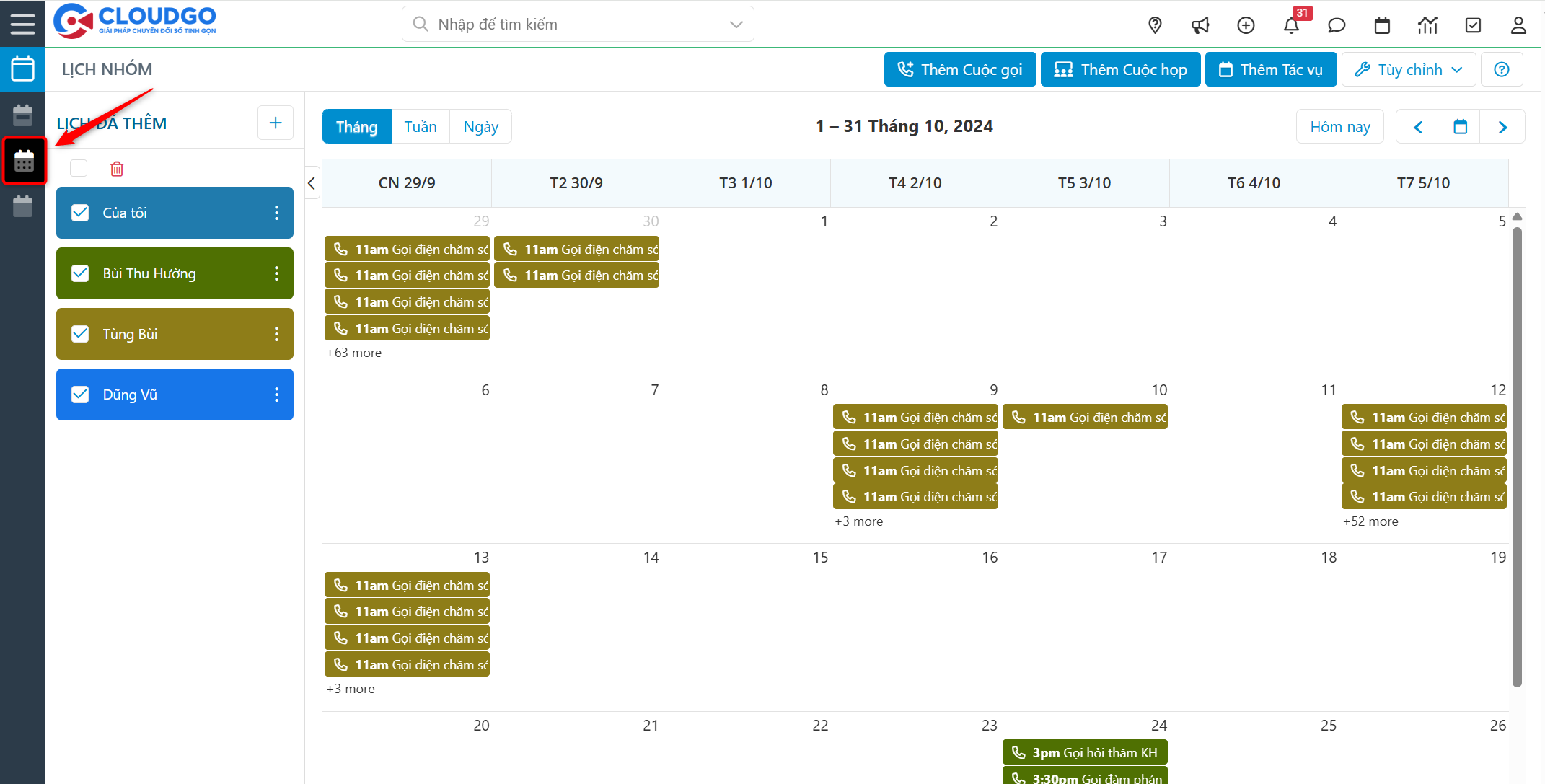Toggle the Bùi Thu Hường calendar checkbox
Screen dimensions: 1545x784
coord(80,273)
